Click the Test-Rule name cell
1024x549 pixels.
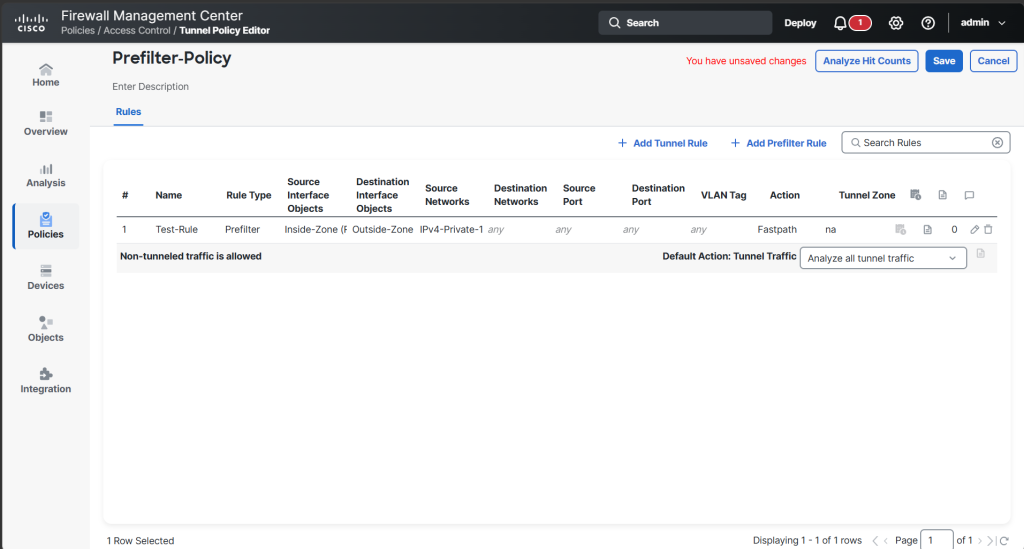pos(176,229)
